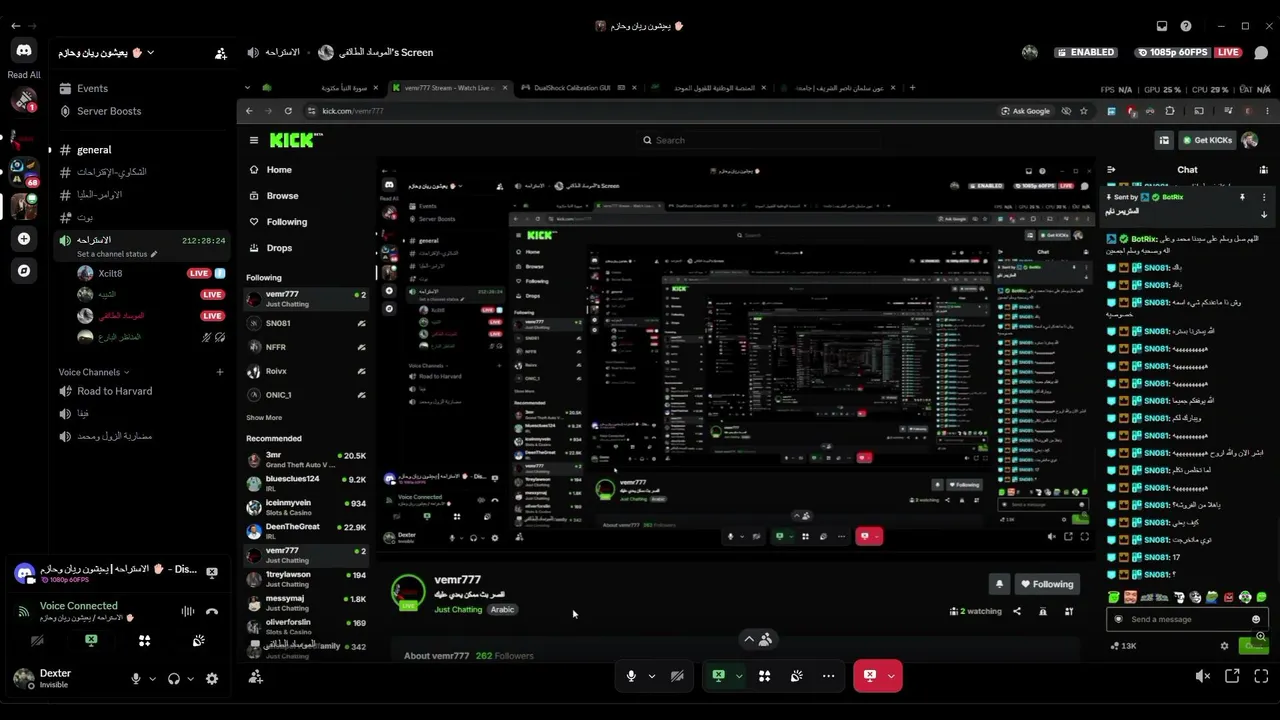Open input device options beside Dexter's microphone
Image resolution: width=1280 pixels, height=720 pixels.
coord(152,679)
